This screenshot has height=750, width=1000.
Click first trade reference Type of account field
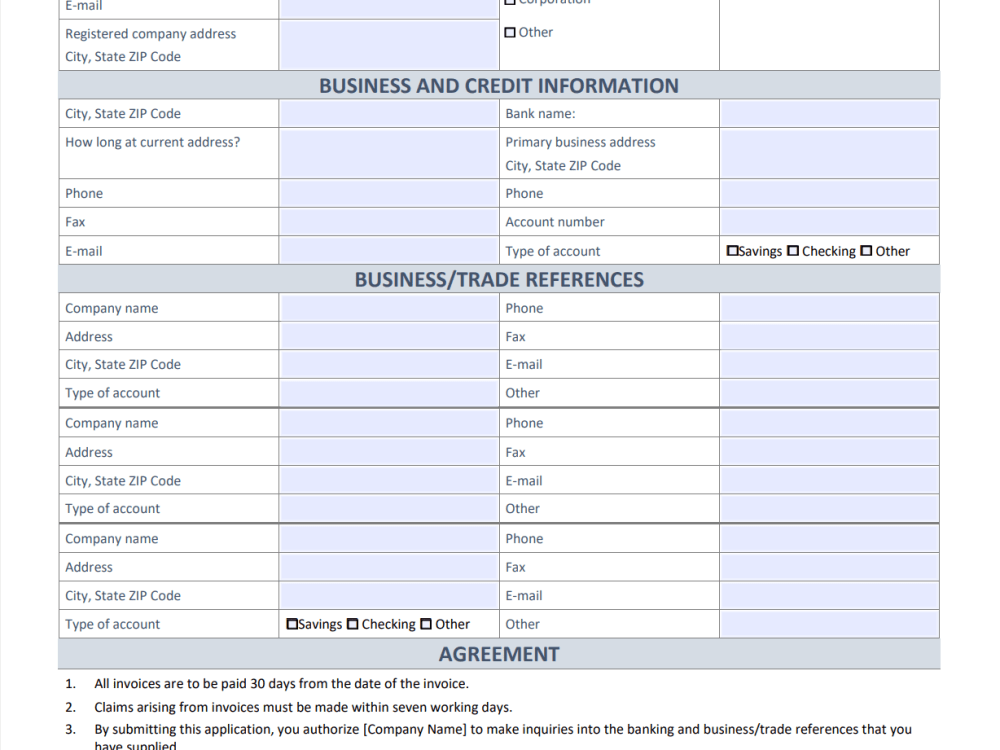pyautogui.click(x=389, y=393)
